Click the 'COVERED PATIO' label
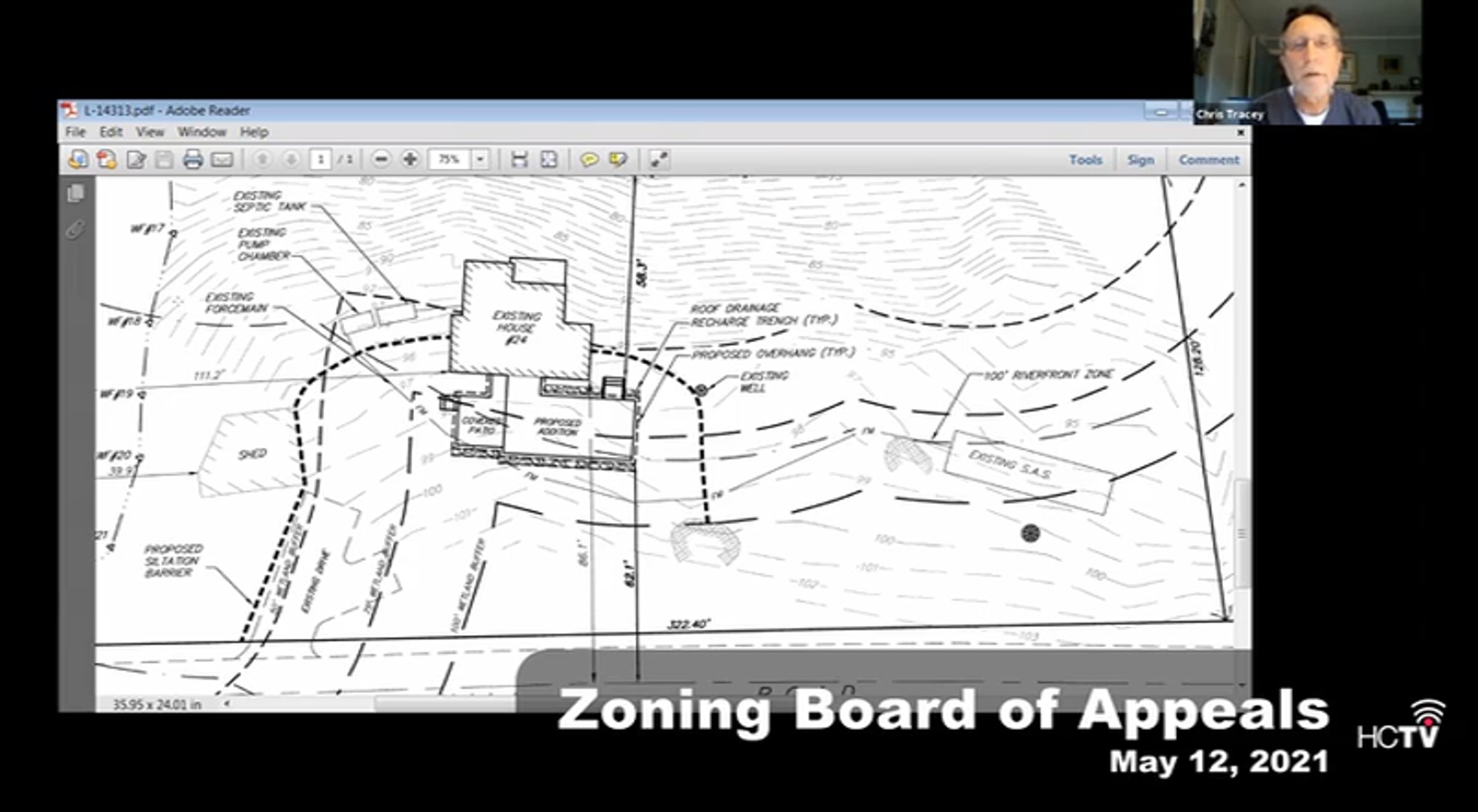1478x812 pixels. [482, 425]
